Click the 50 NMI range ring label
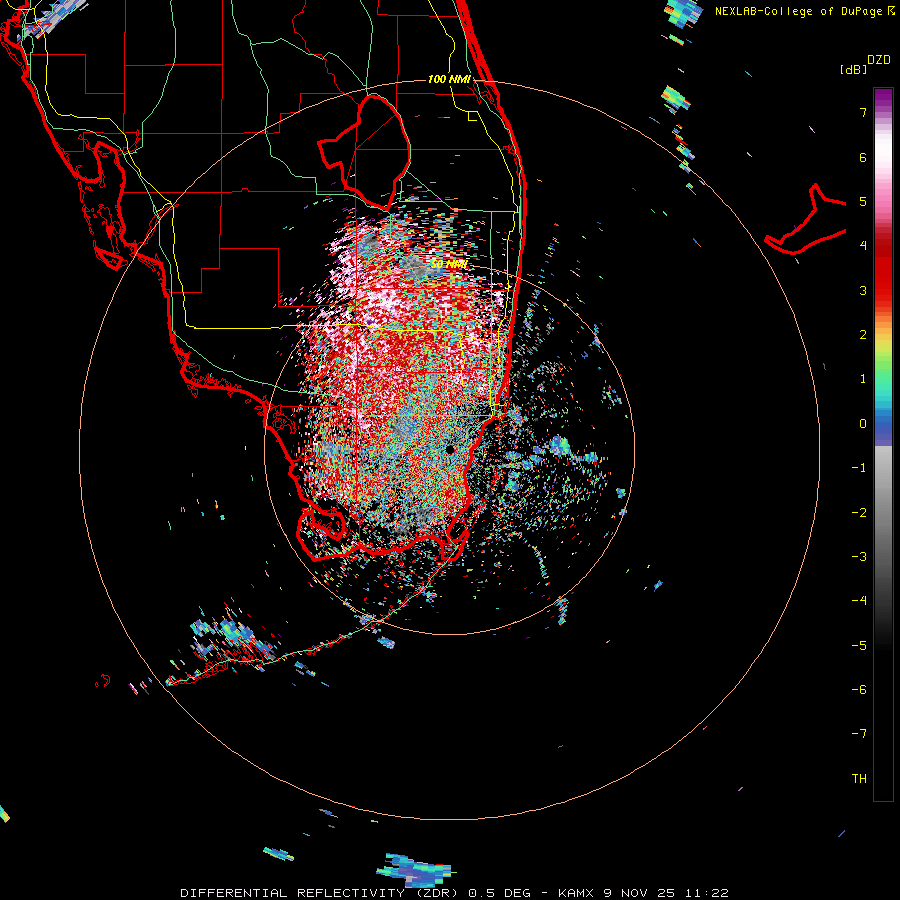 point(449,264)
